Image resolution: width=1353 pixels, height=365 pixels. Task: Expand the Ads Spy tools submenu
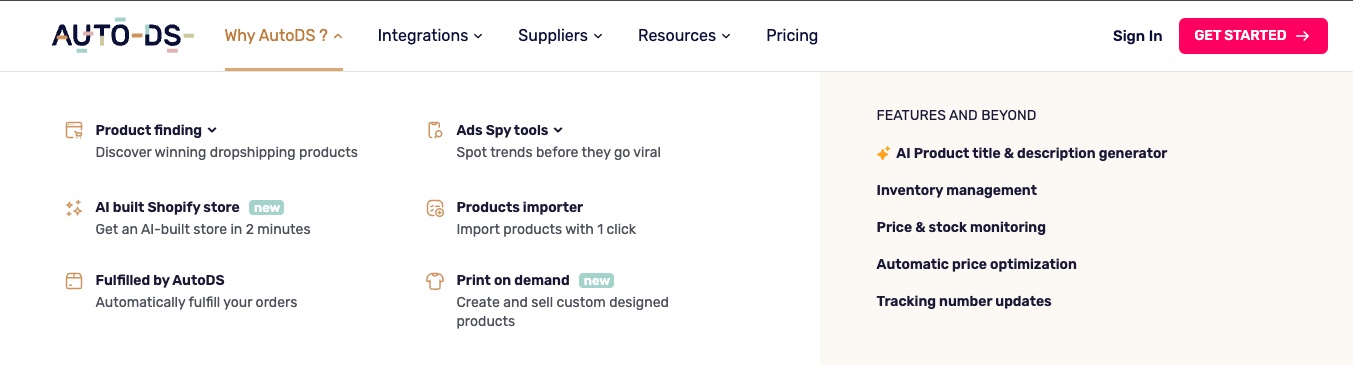[510, 130]
